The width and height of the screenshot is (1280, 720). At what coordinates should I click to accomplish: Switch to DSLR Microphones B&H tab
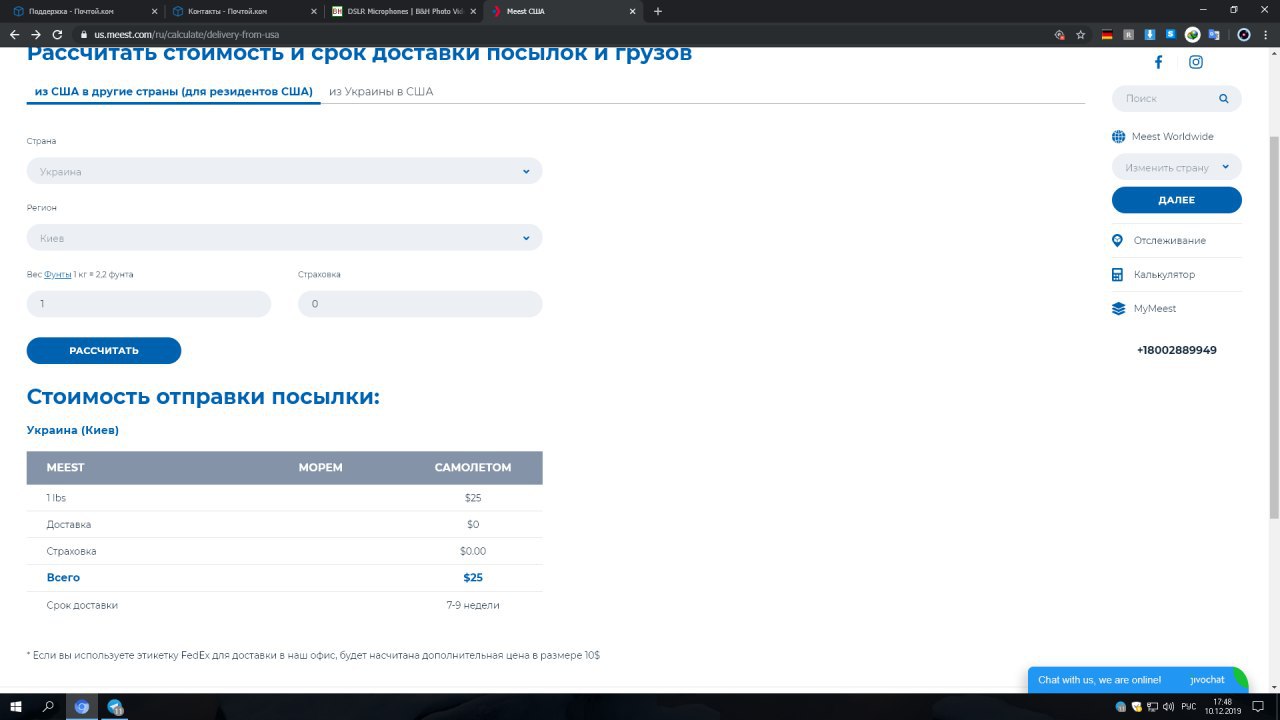click(403, 11)
